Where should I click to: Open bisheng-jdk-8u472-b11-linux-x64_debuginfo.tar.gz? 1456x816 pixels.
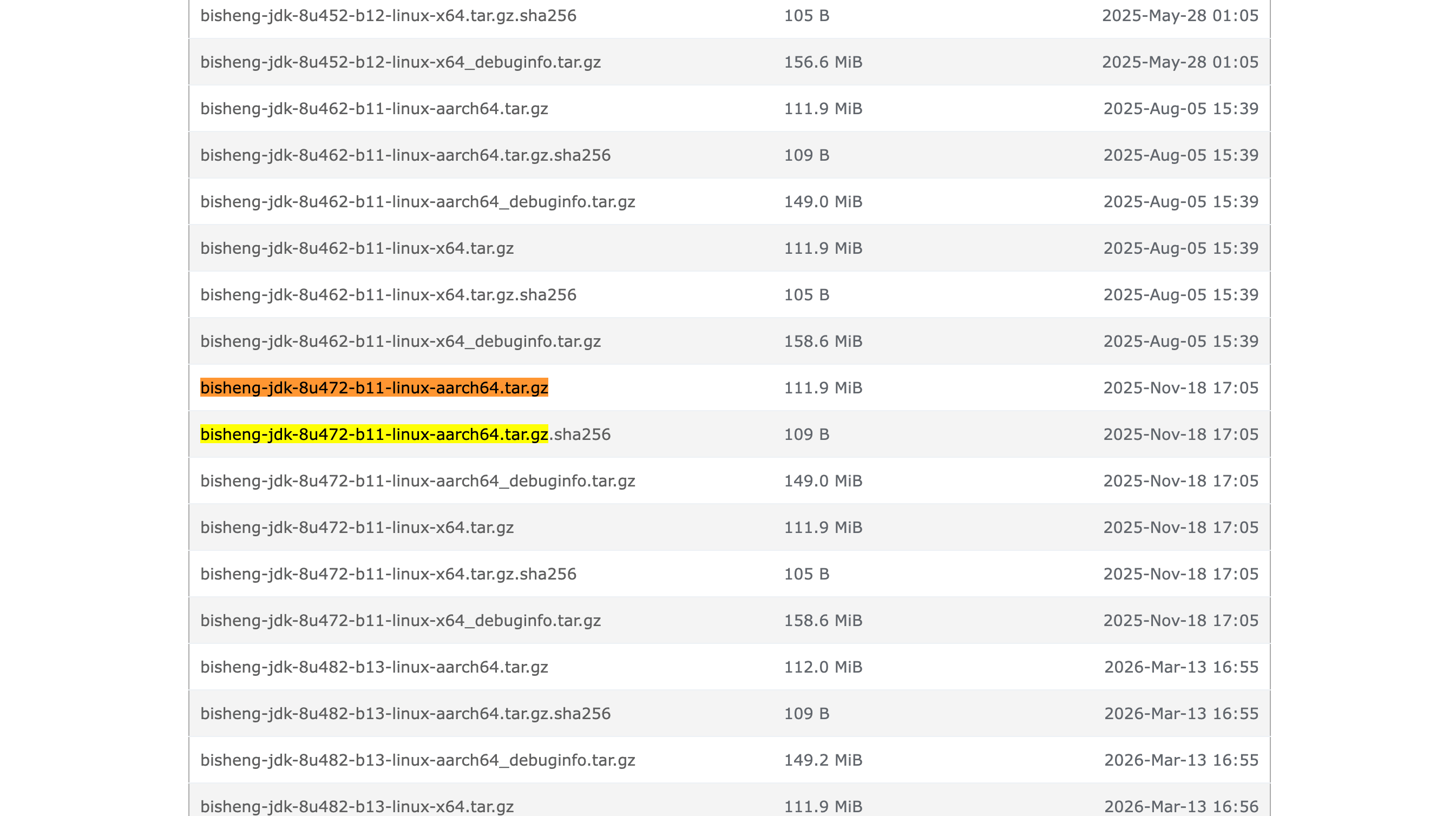400,620
